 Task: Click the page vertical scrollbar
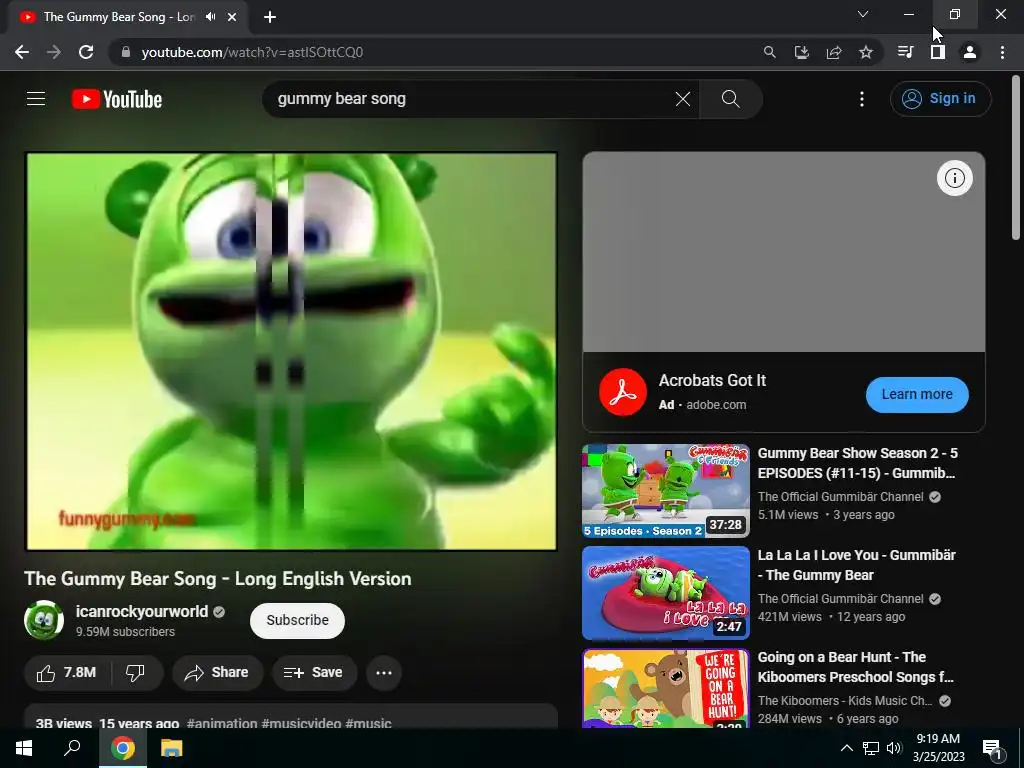pyautogui.click(x=1016, y=158)
